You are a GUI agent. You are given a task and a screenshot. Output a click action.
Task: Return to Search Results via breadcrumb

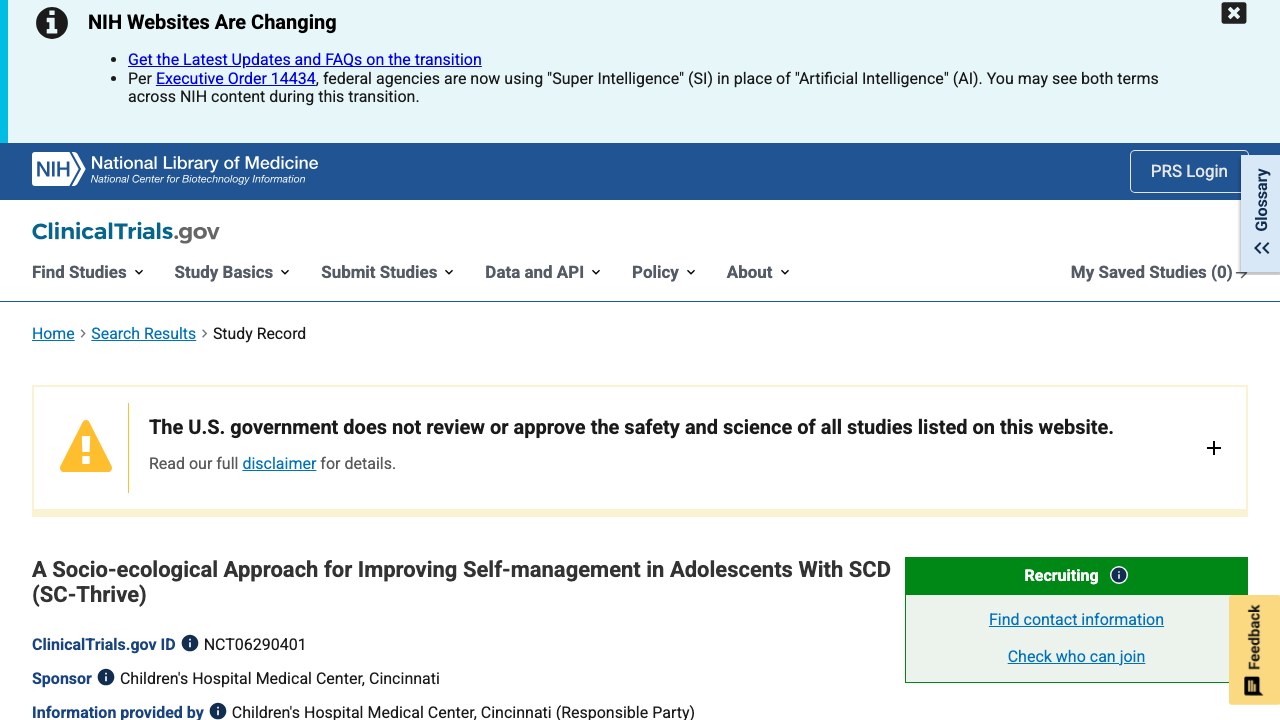(x=143, y=334)
